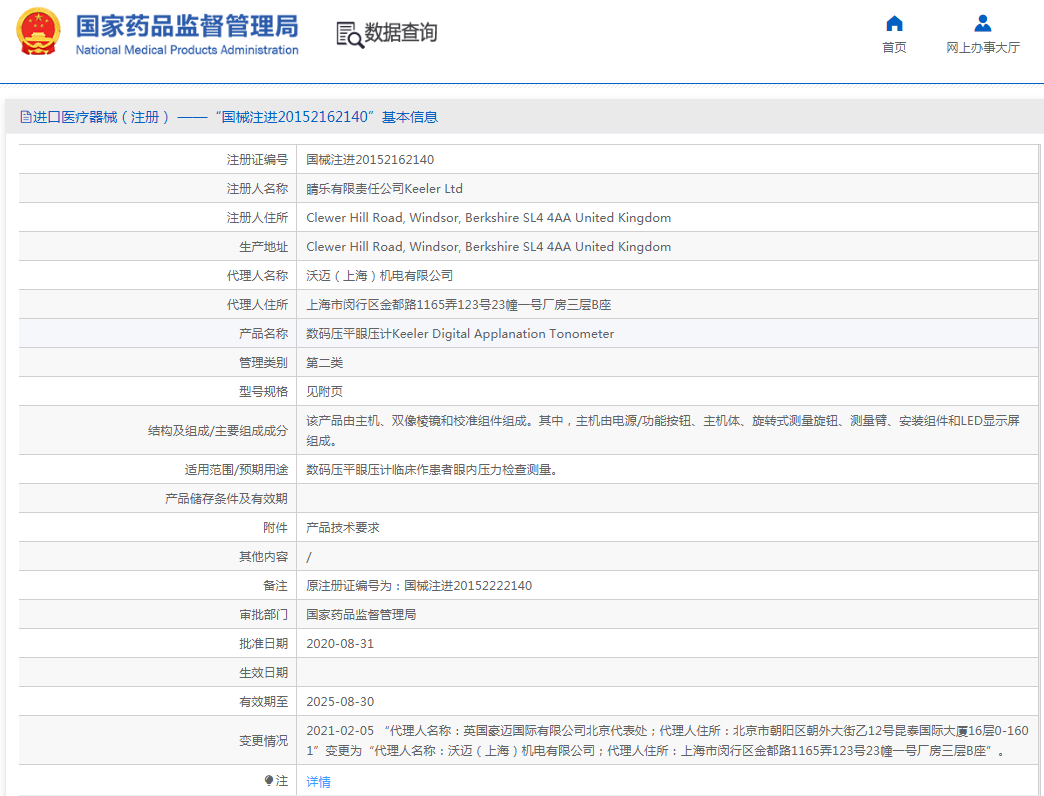Click agent address 上海市闵行区金都路1165弄
Viewport: 1044px width, 796px height.
459,305
